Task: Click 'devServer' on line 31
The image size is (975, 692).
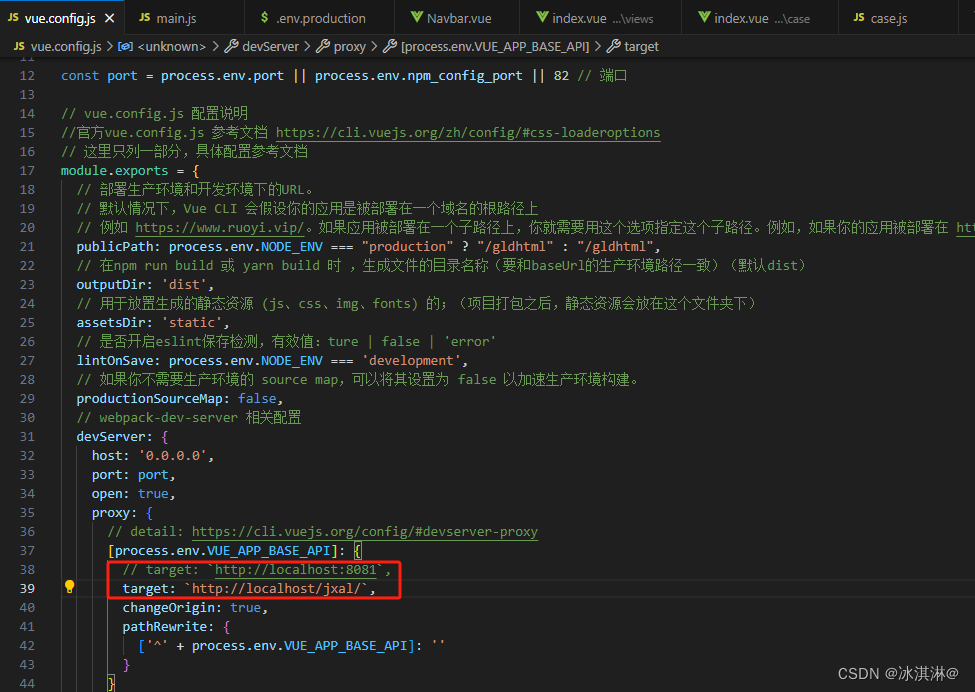Action: pos(111,436)
